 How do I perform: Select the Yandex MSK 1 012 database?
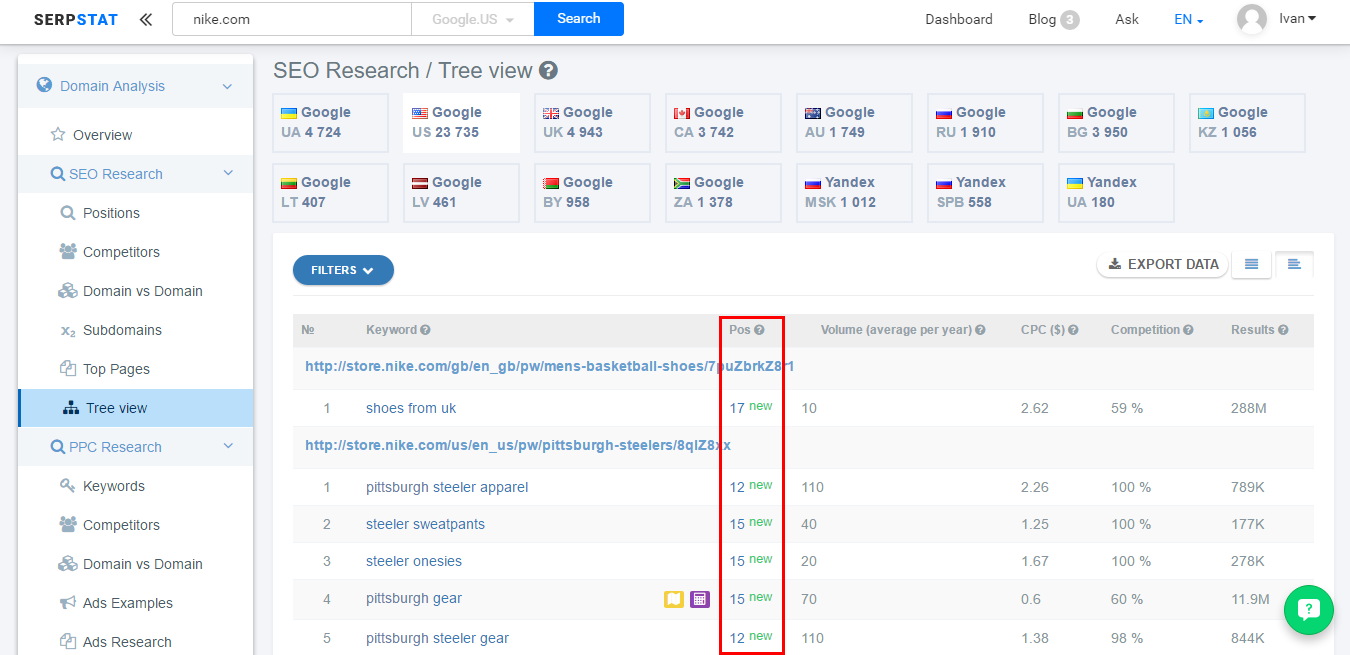click(x=854, y=193)
